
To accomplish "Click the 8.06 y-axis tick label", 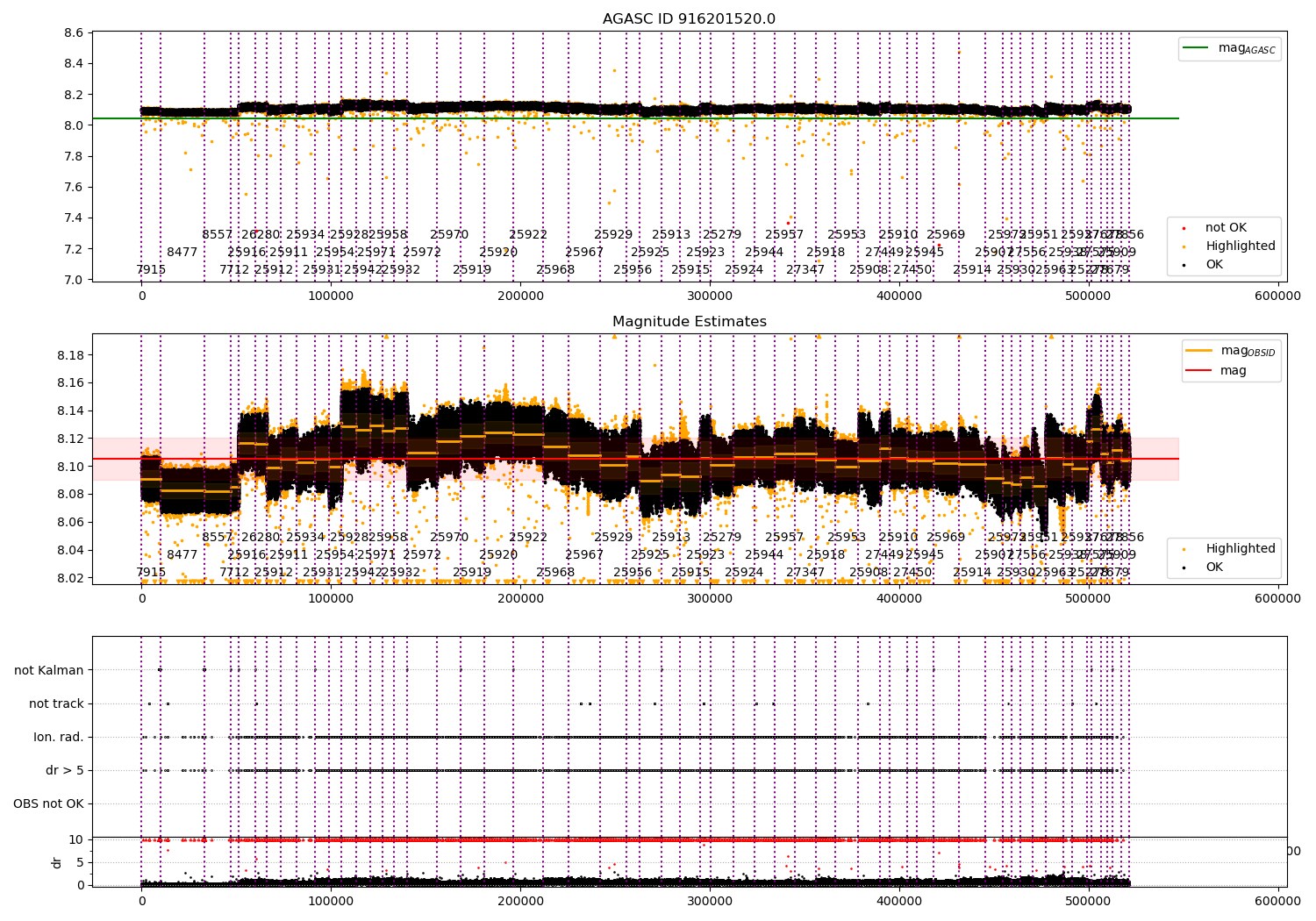I will click(70, 523).
